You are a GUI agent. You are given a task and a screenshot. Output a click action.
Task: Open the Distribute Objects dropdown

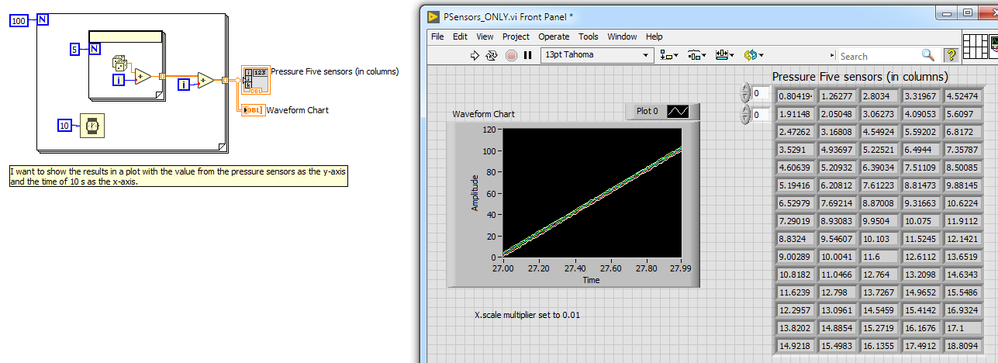[697, 55]
